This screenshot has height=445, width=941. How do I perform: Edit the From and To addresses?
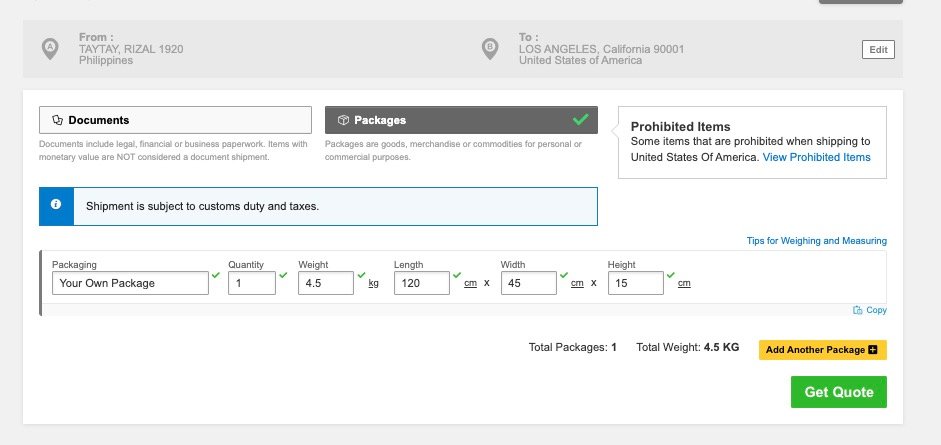tap(878, 50)
